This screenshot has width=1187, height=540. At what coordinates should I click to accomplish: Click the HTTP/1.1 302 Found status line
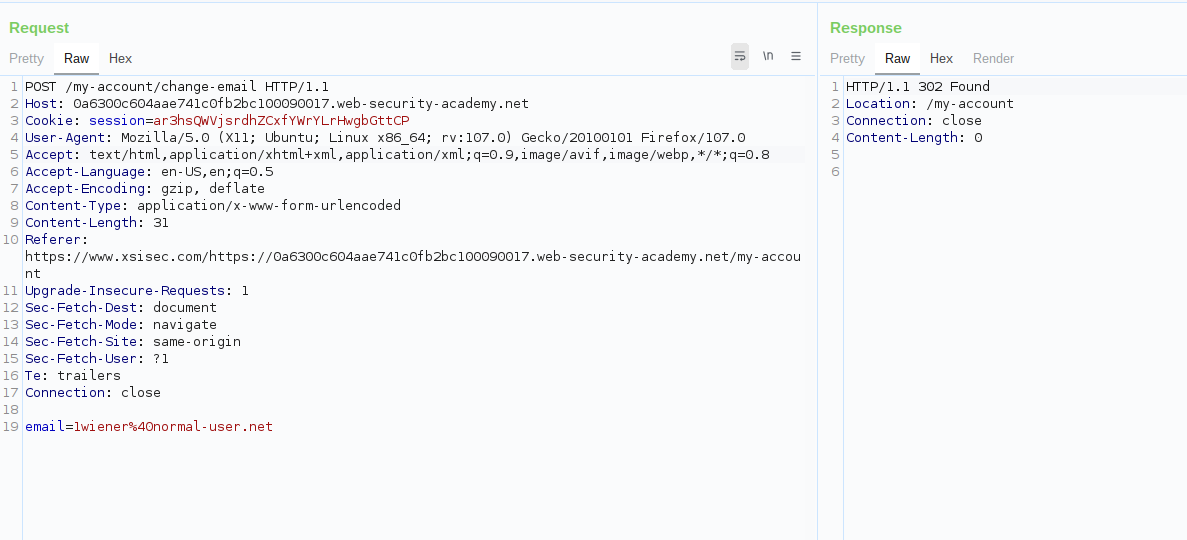pos(918,86)
